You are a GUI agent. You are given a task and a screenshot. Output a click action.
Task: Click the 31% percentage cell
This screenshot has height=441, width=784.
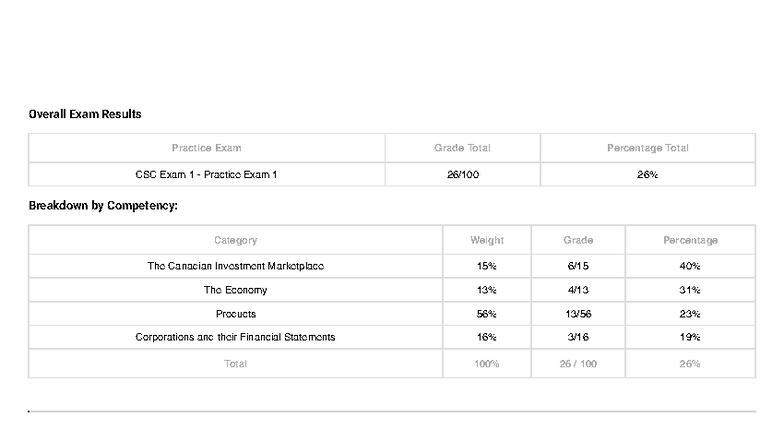pyautogui.click(x=690, y=290)
